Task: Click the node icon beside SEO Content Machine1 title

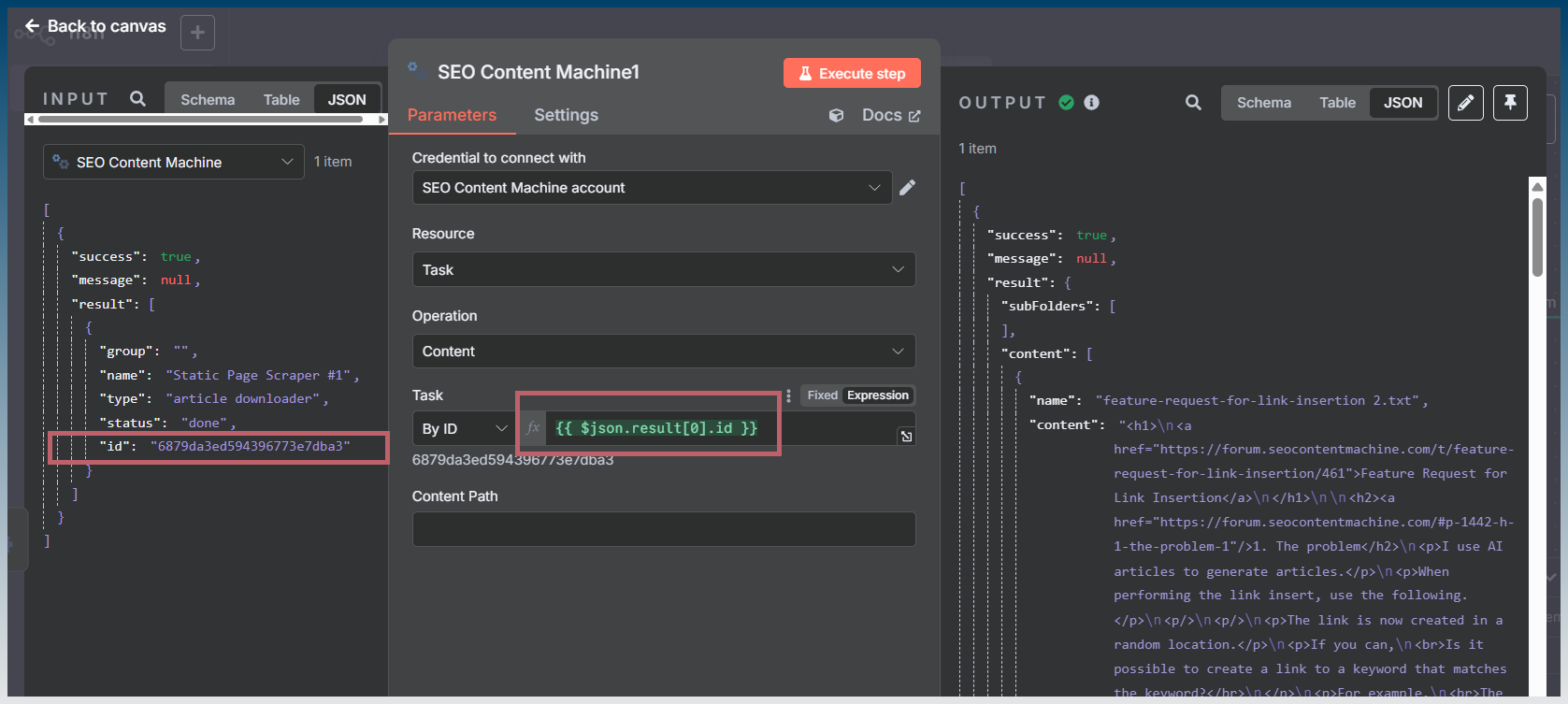Action: 413,67
